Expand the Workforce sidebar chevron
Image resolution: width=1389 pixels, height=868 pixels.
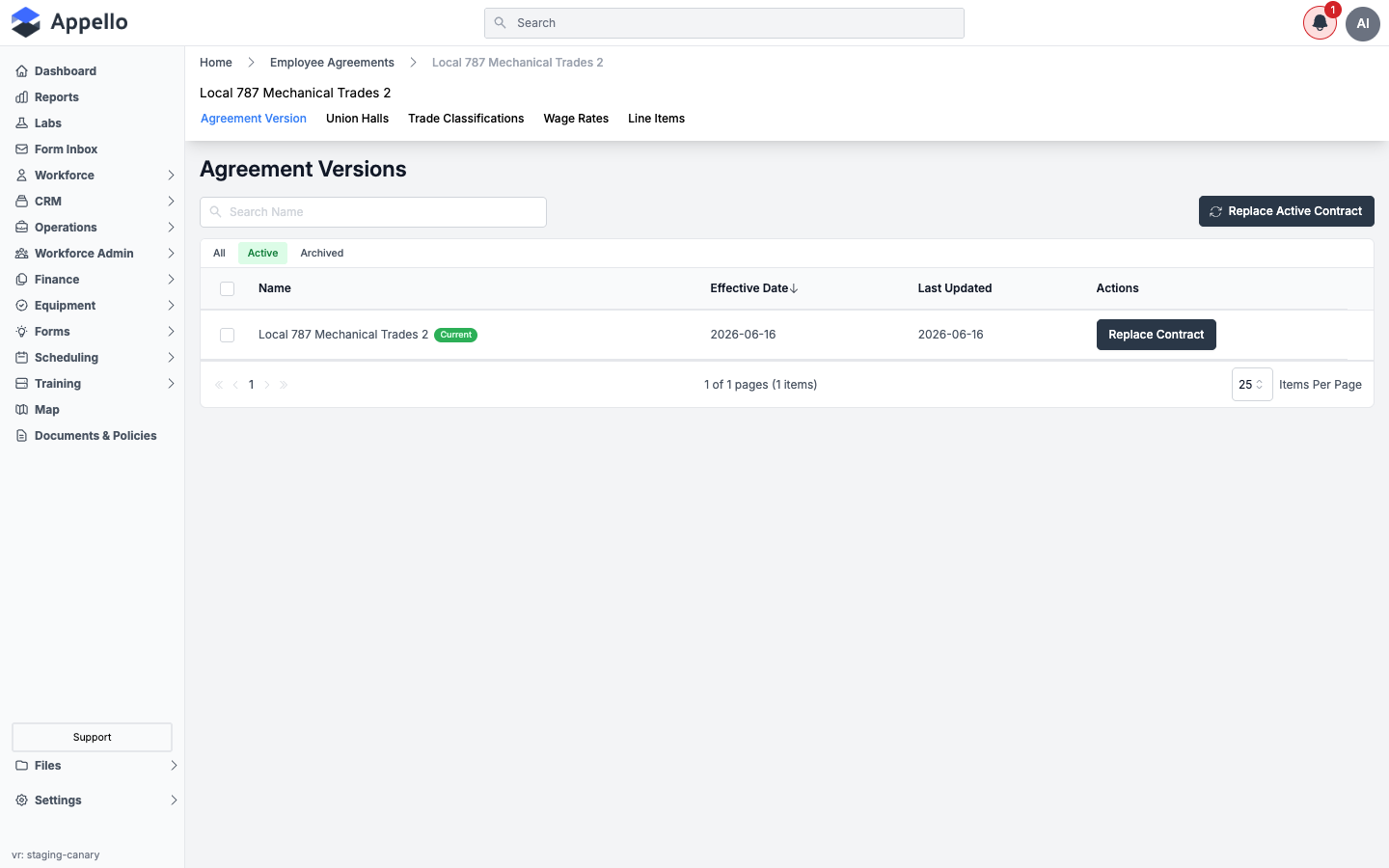point(171,176)
